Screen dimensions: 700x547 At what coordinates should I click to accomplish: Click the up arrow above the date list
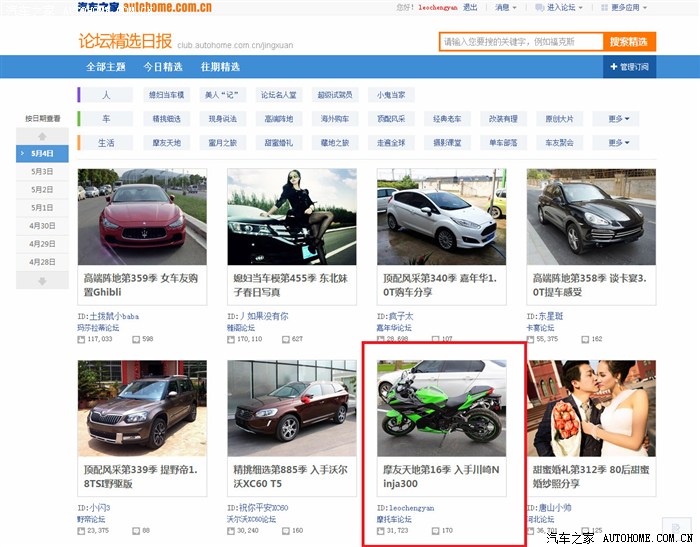click(42, 135)
